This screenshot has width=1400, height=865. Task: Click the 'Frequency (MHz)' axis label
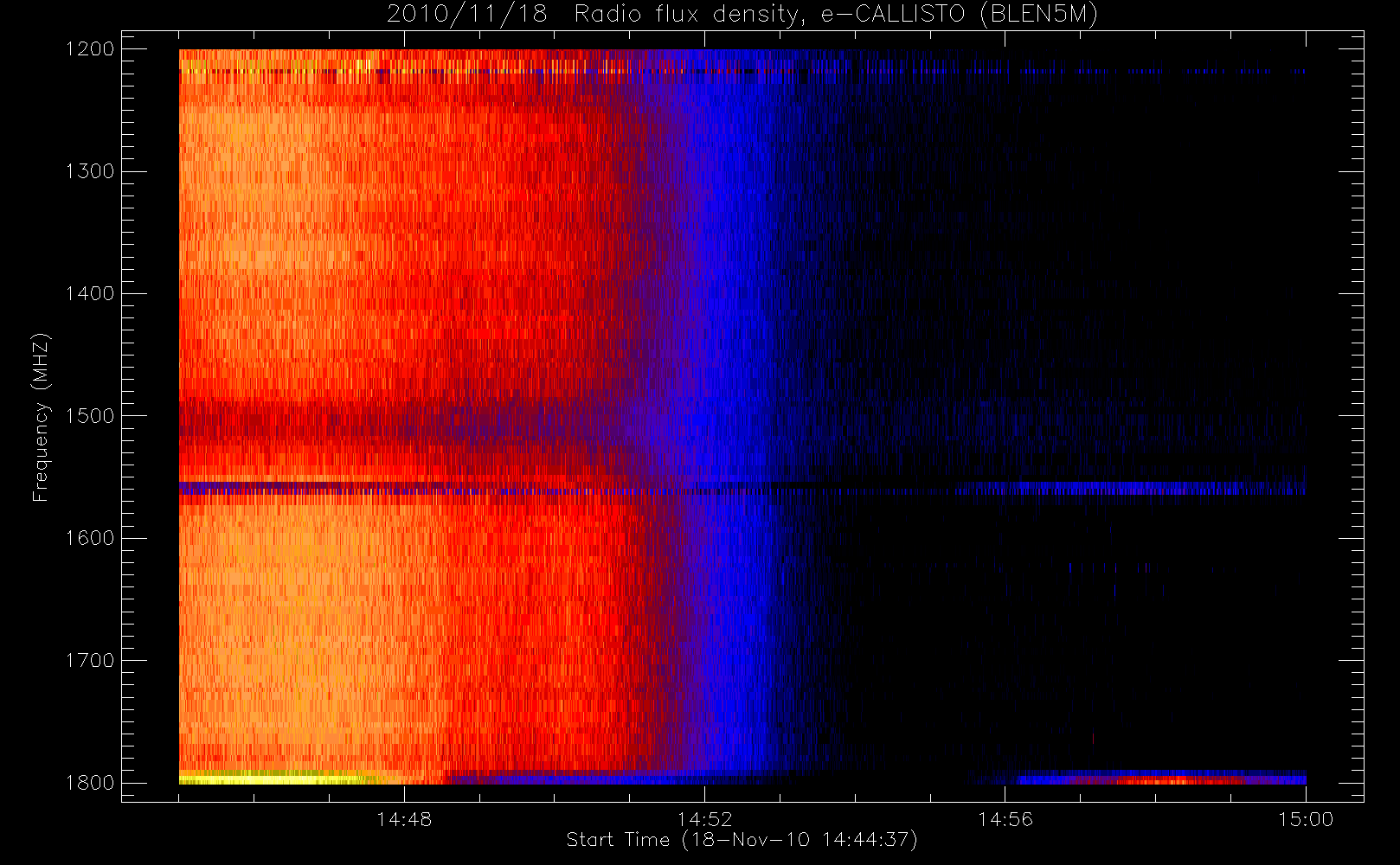[x=41, y=417]
